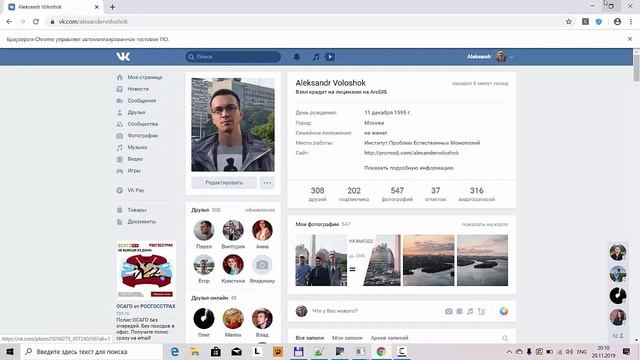Image resolution: width=640 pixels, height=360 pixels.
Task: Click the Редактировать profile button
Action: 224,183
